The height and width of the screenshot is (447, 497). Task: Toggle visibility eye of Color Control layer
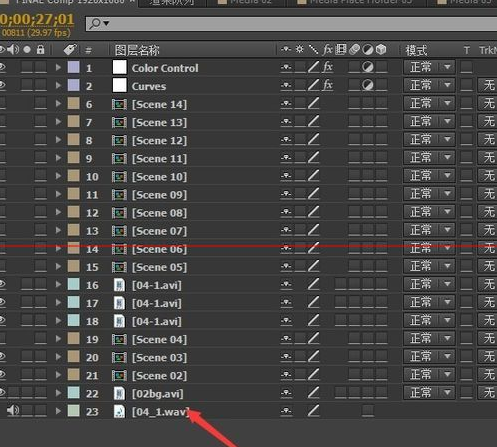[x=3, y=67]
